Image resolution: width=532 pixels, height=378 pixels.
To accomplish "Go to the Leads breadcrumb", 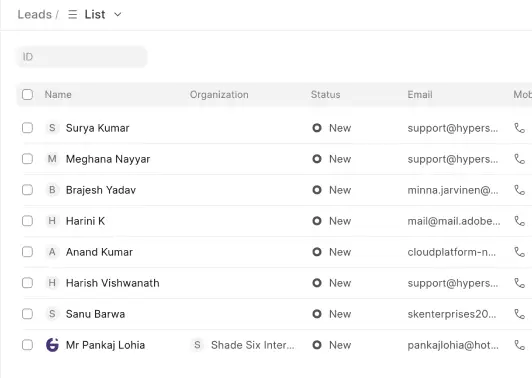I will click(35, 14).
